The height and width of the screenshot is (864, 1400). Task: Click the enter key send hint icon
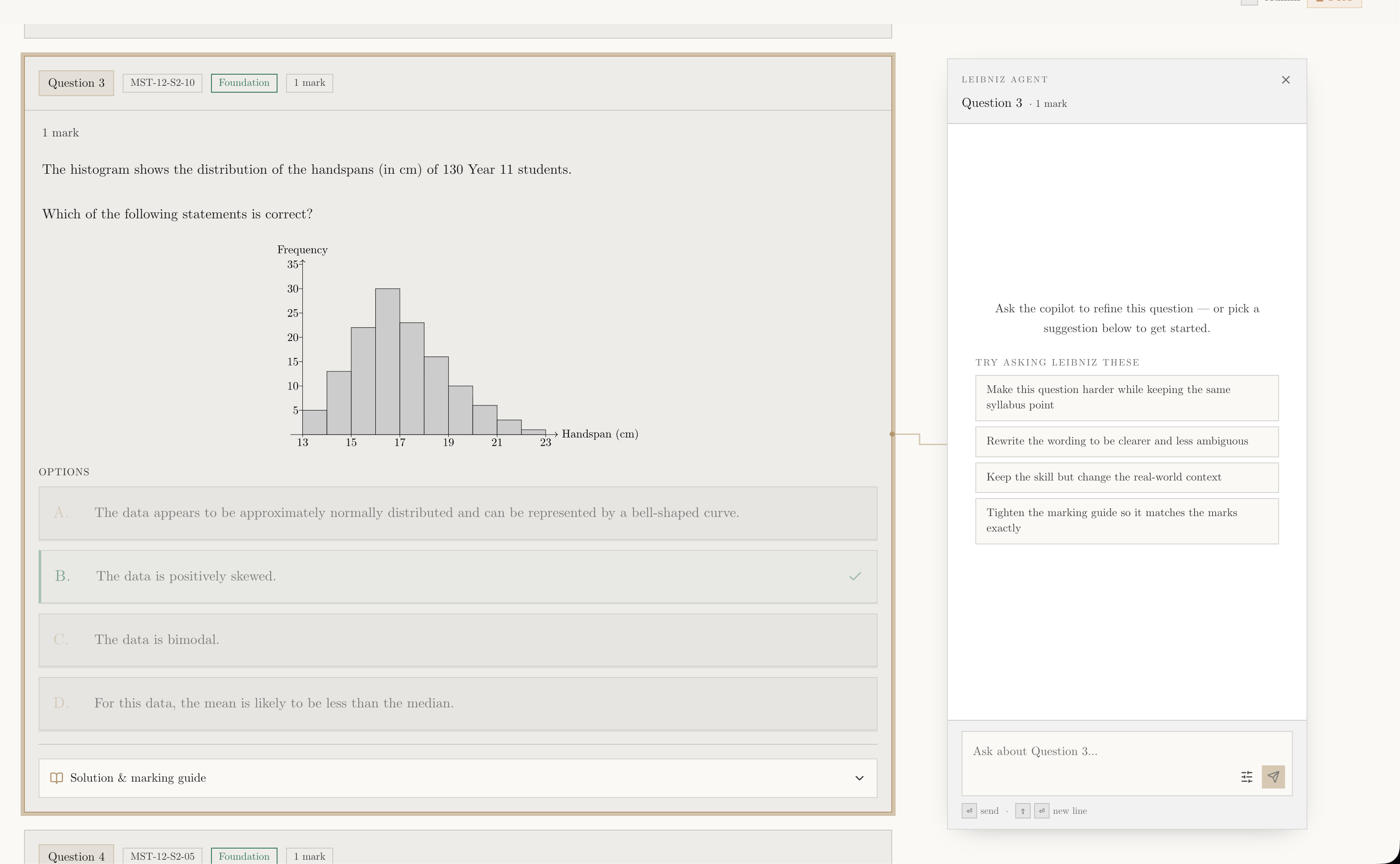(969, 811)
